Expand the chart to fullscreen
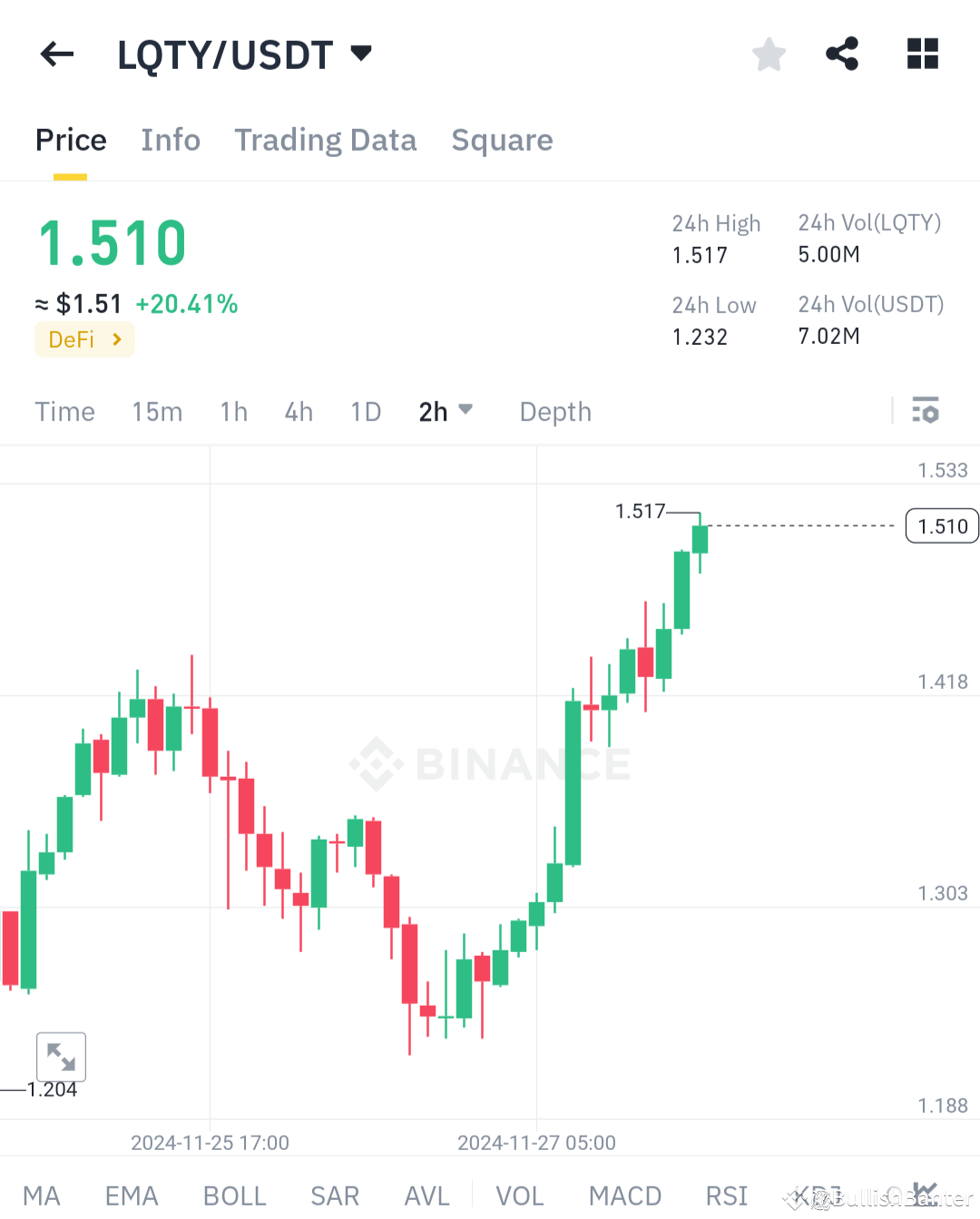The height and width of the screenshot is (1219, 980). [60, 1056]
